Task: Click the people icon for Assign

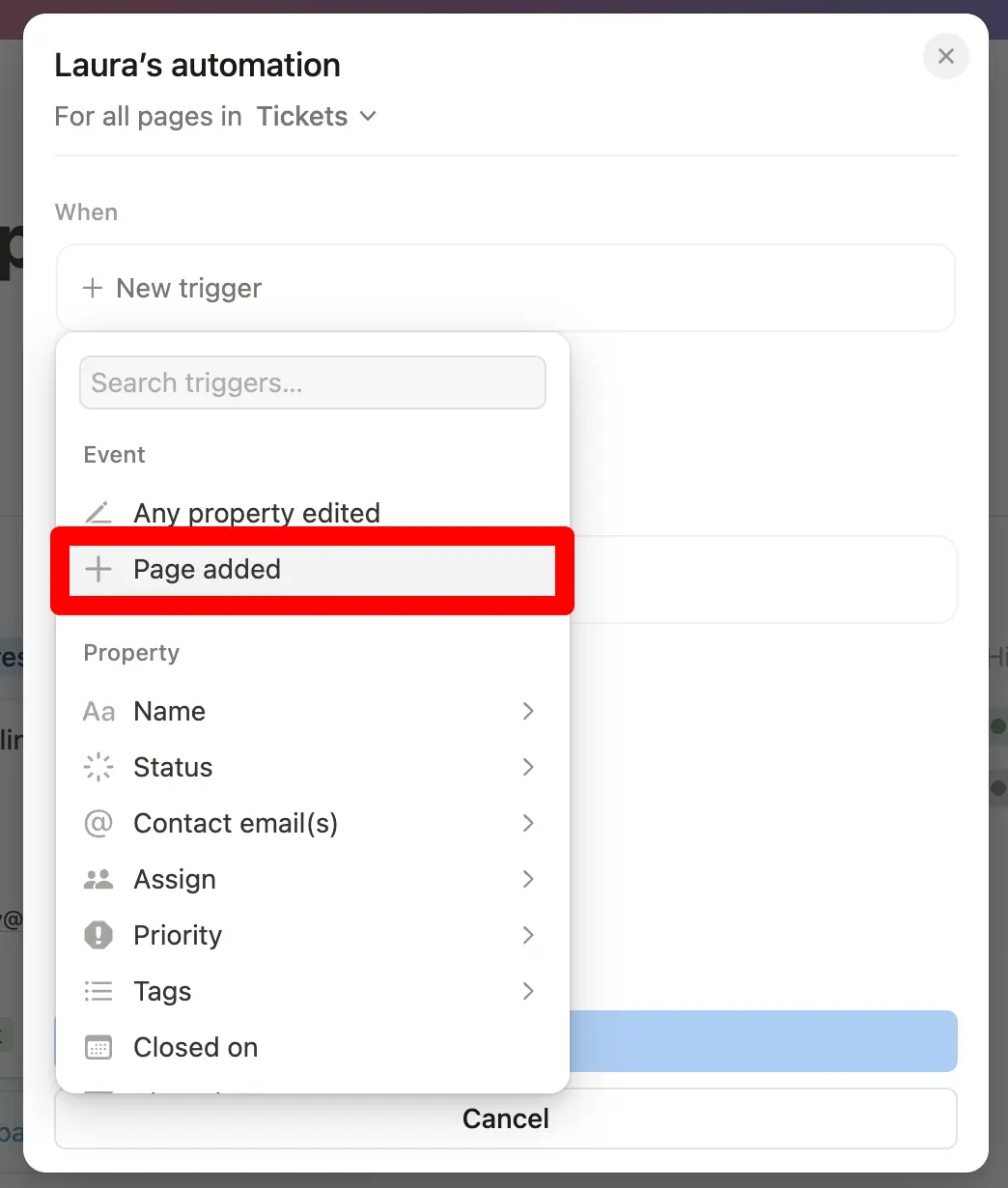Action: pos(98,880)
